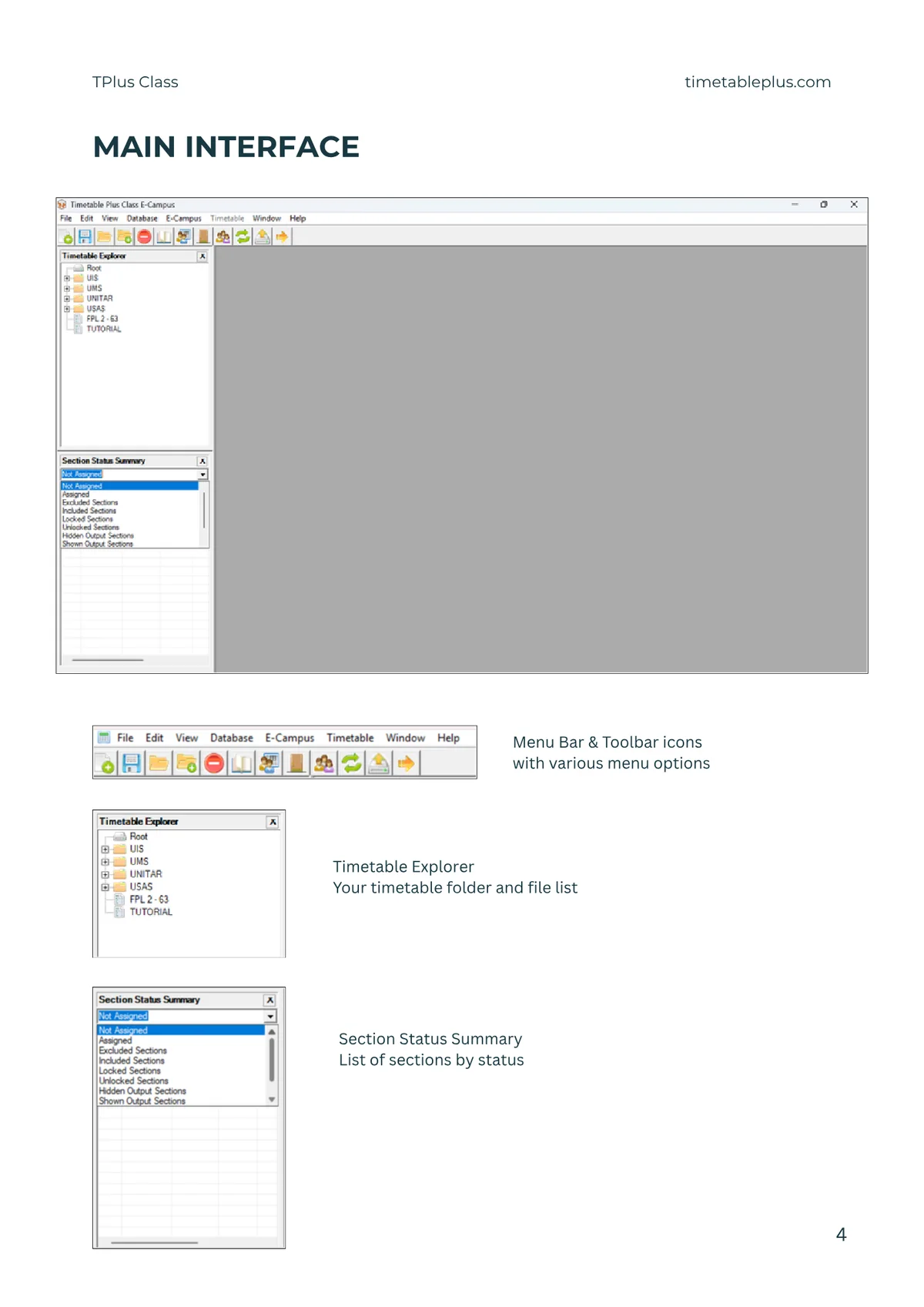924x1307 pixels.
Task: Click the green refresh icon in the full-window screenshot toolbar
Action: click(x=243, y=236)
